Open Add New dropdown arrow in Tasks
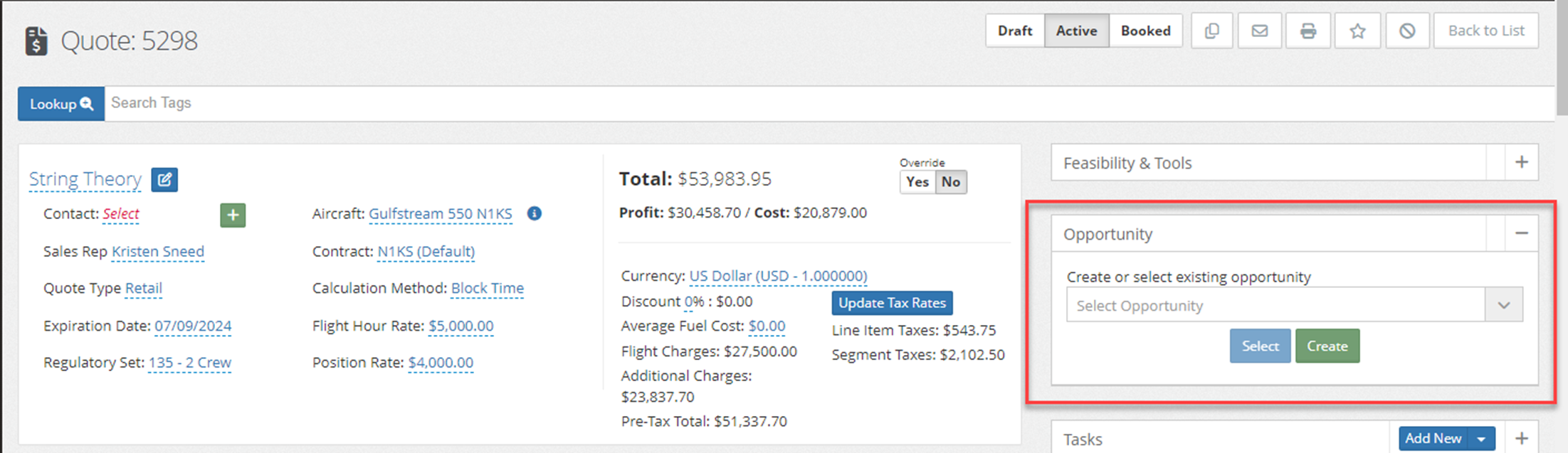This screenshot has height=453, width=1568. pos(1481,439)
